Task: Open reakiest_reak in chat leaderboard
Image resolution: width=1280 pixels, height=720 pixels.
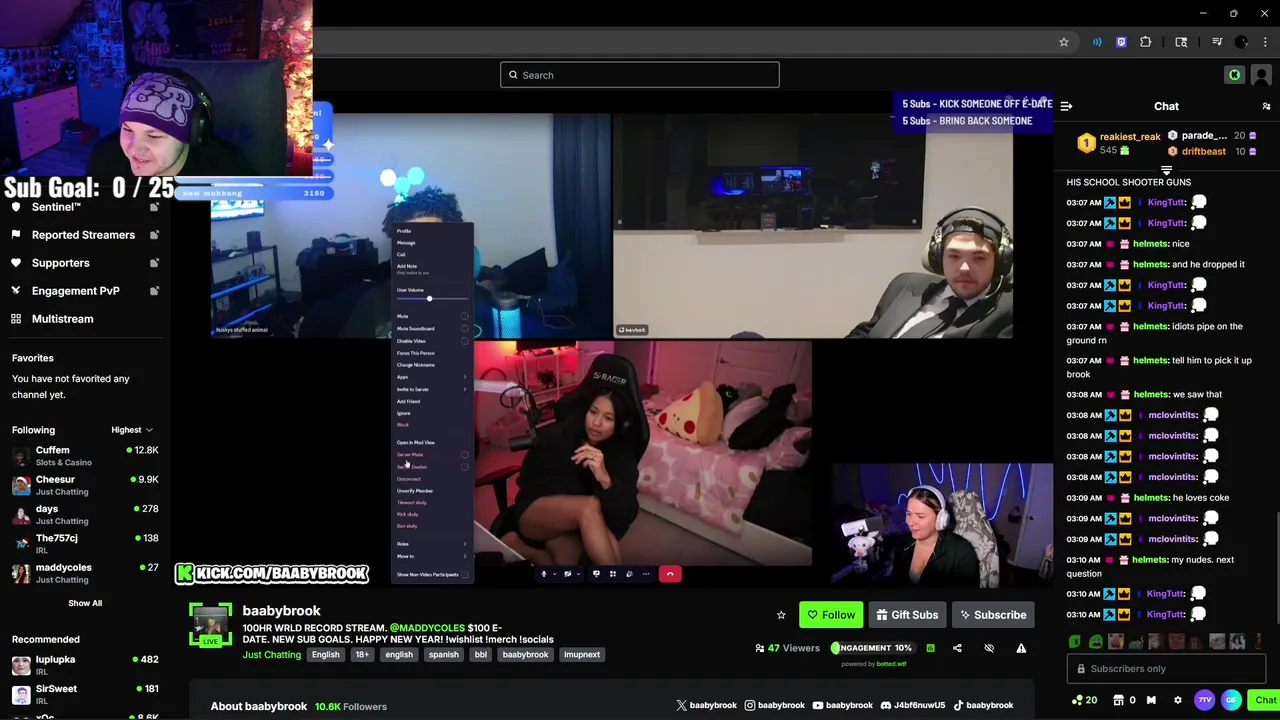Action: 1130,136
